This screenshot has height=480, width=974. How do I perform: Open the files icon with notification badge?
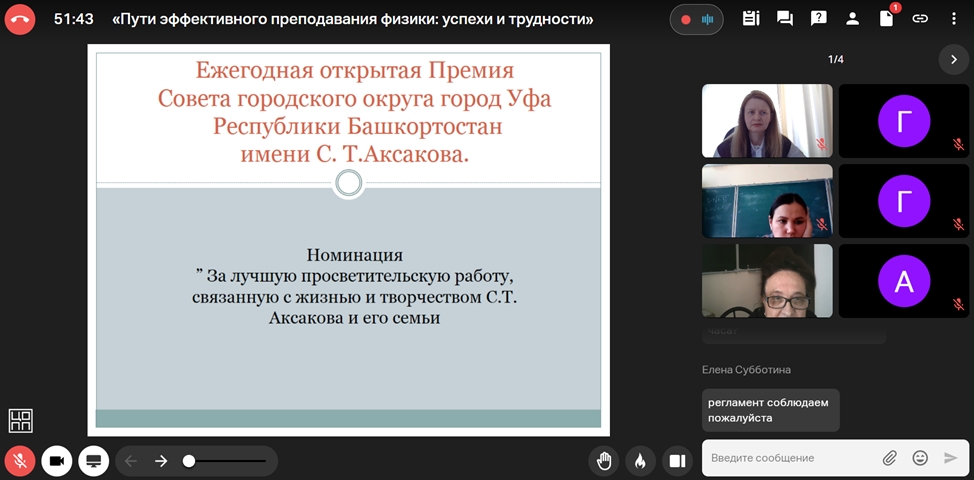tap(886, 19)
